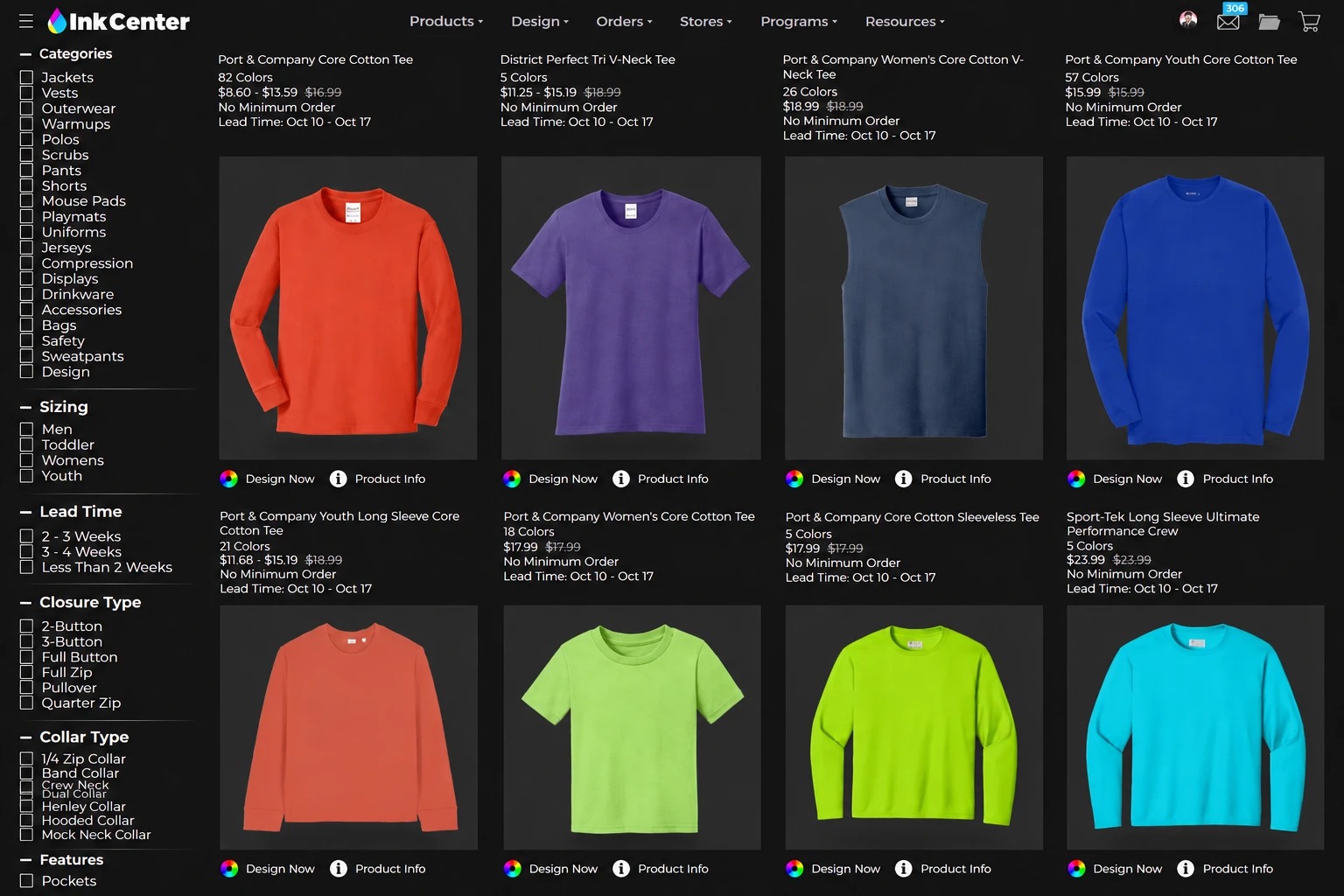Tick the Youth sizing checkbox
This screenshot has width=1344, height=896.
point(26,476)
